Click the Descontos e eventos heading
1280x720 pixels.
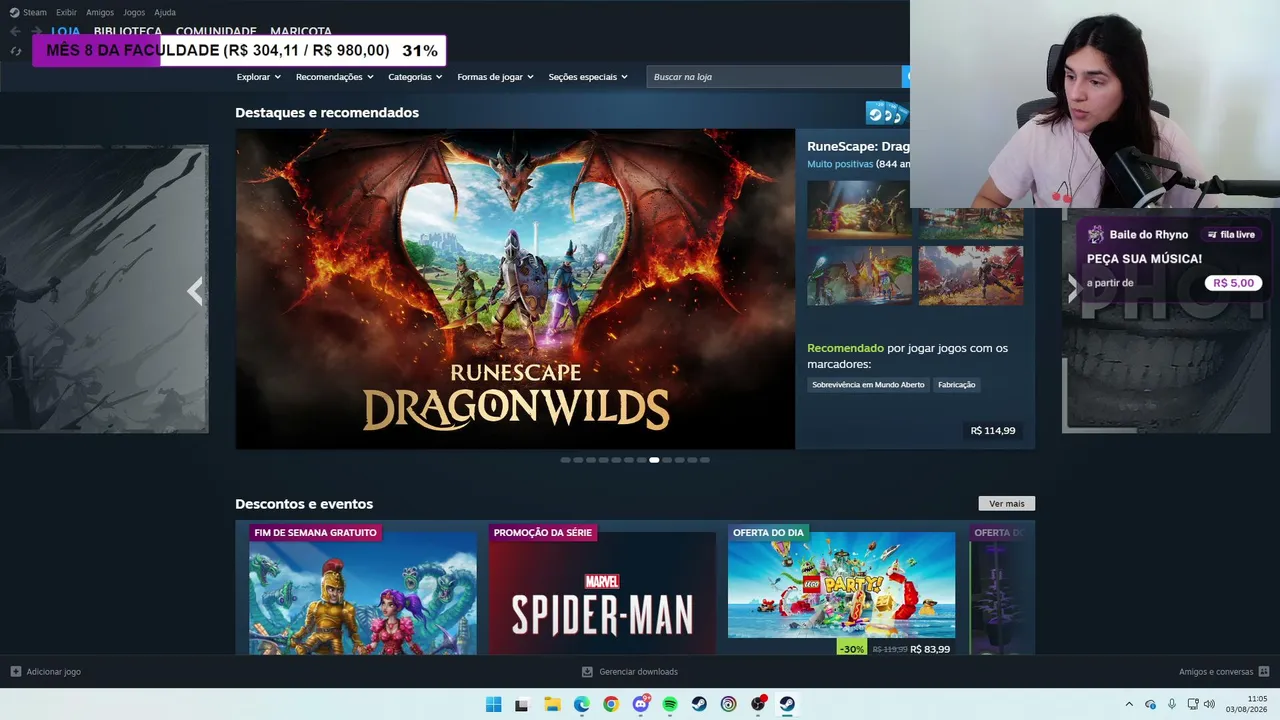[304, 504]
